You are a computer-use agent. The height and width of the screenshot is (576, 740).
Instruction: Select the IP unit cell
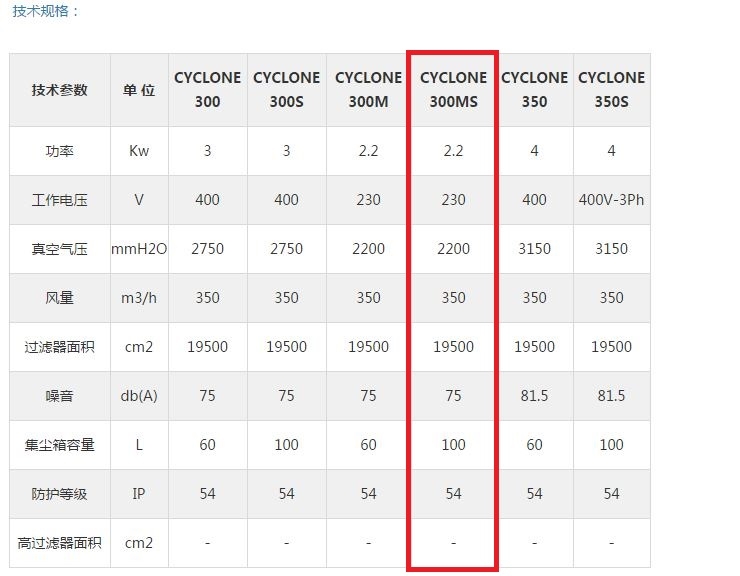(x=139, y=494)
